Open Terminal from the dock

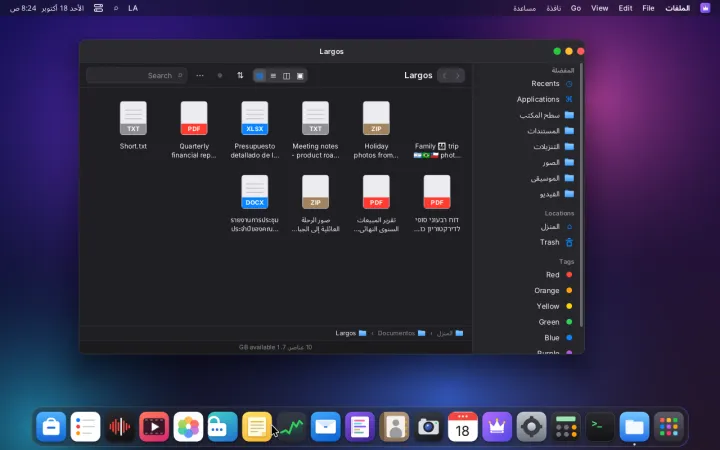tap(600, 427)
